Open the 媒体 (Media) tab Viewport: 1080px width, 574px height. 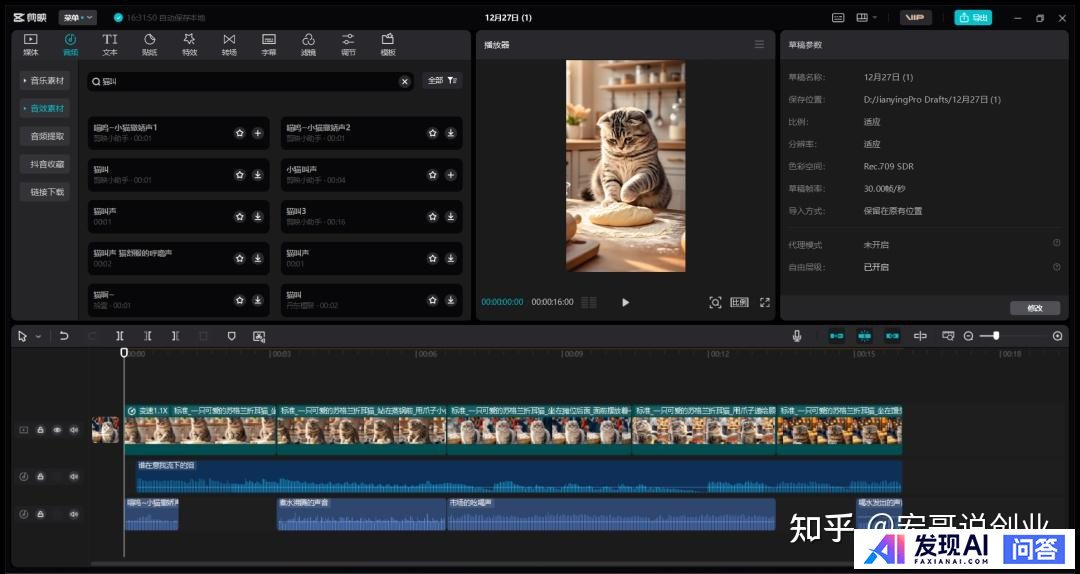click(31, 44)
